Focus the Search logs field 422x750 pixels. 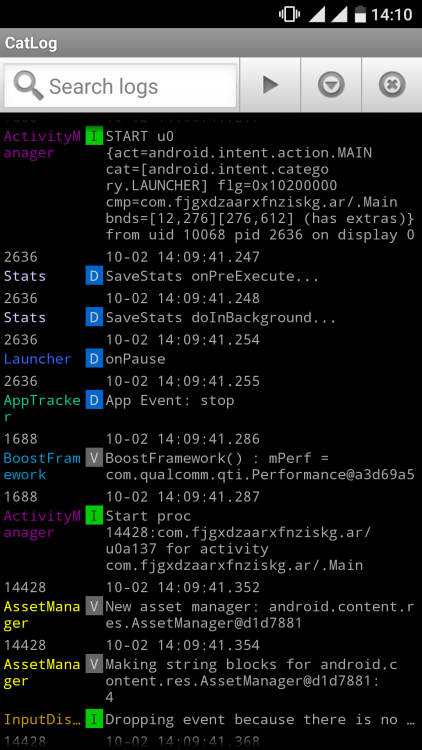click(120, 86)
